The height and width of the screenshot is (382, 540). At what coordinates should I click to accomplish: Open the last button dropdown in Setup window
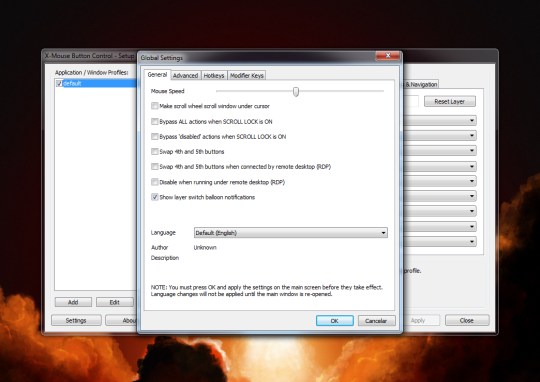pyautogui.click(x=440, y=242)
